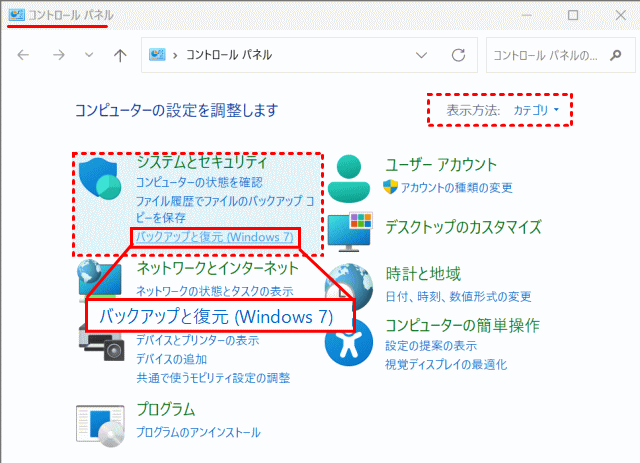
Task: Open プログラム category heading
Action: (x=166, y=409)
